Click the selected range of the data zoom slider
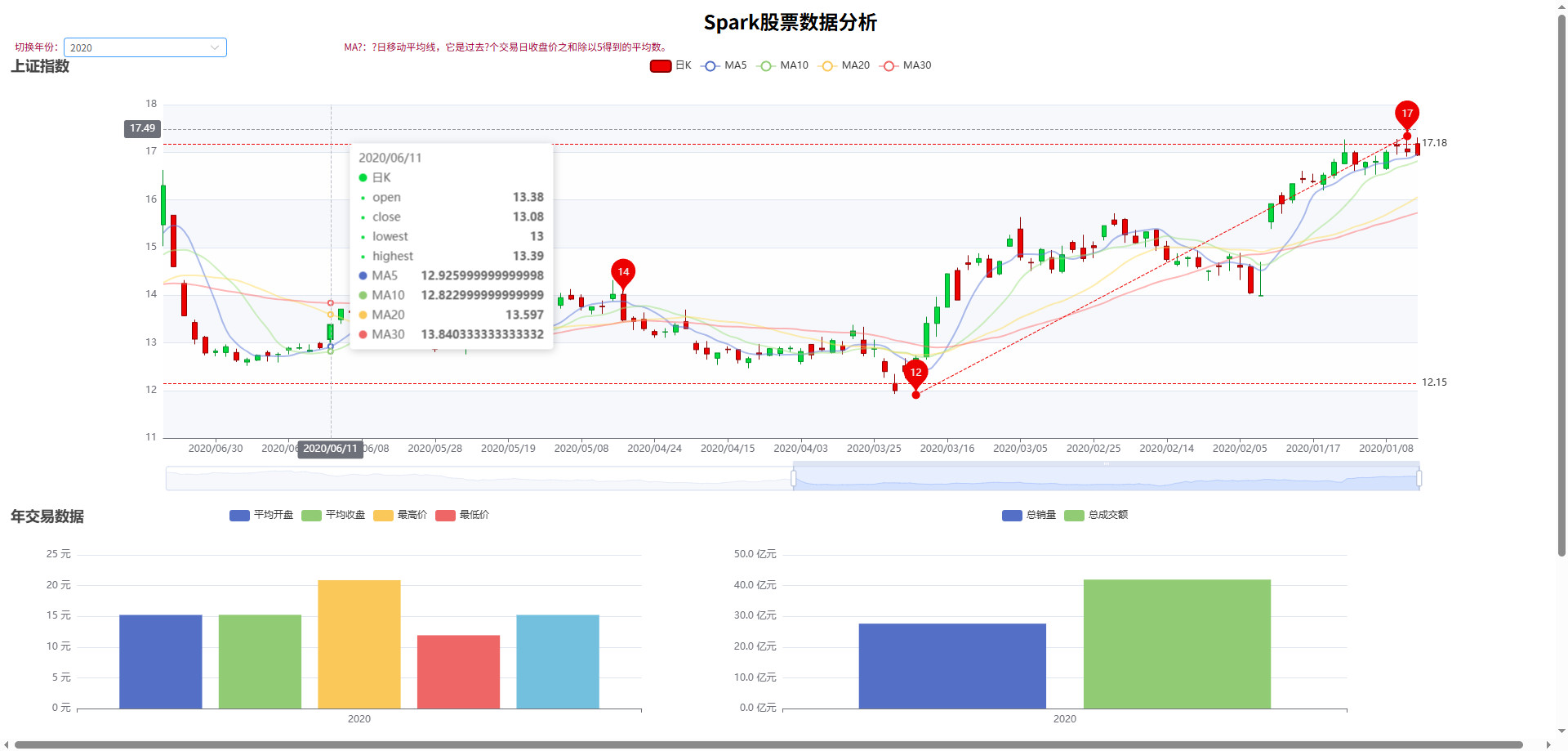Viewport: 1568px width, 751px height. (1107, 478)
